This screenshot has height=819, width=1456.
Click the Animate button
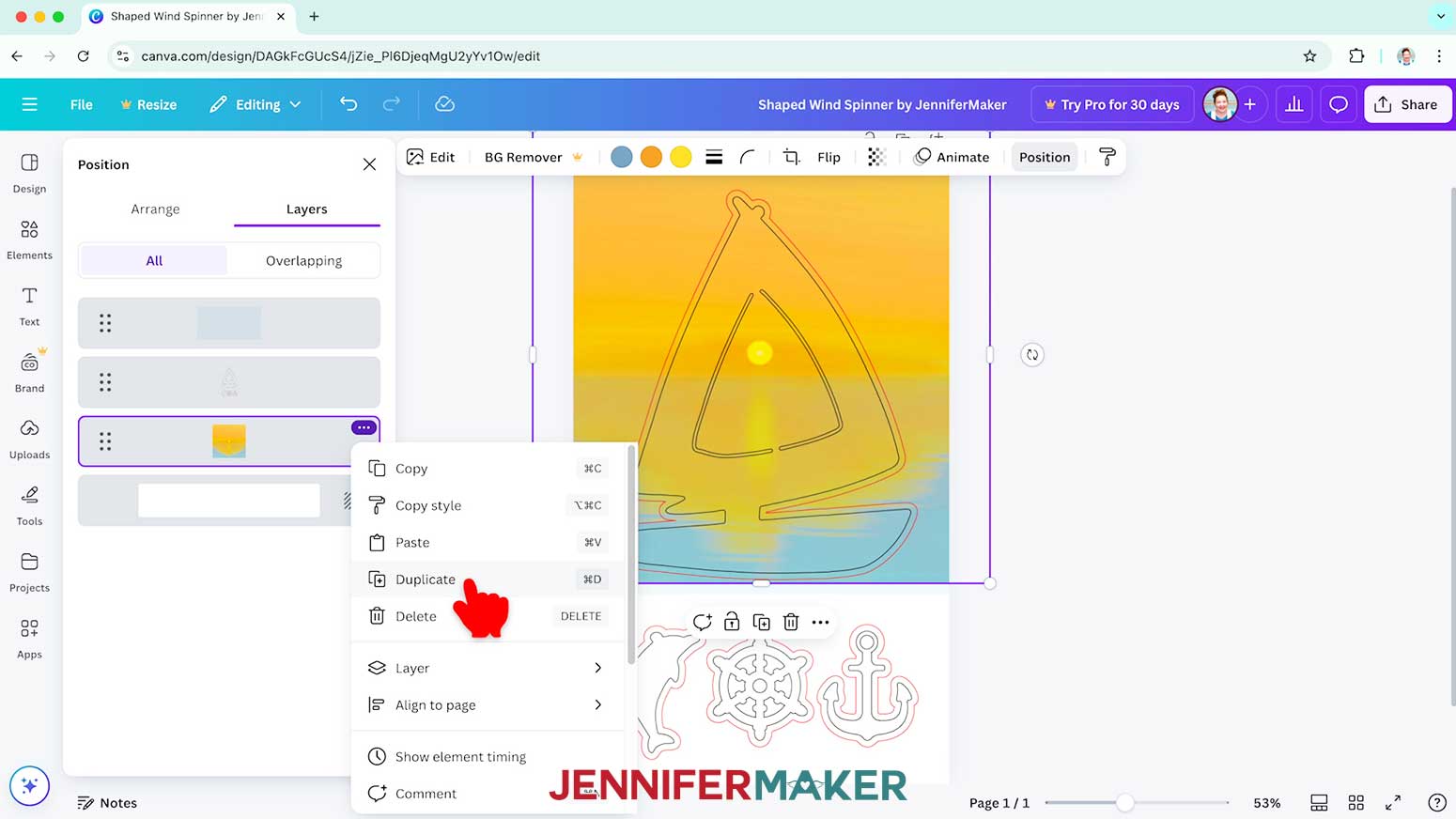click(x=953, y=157)
